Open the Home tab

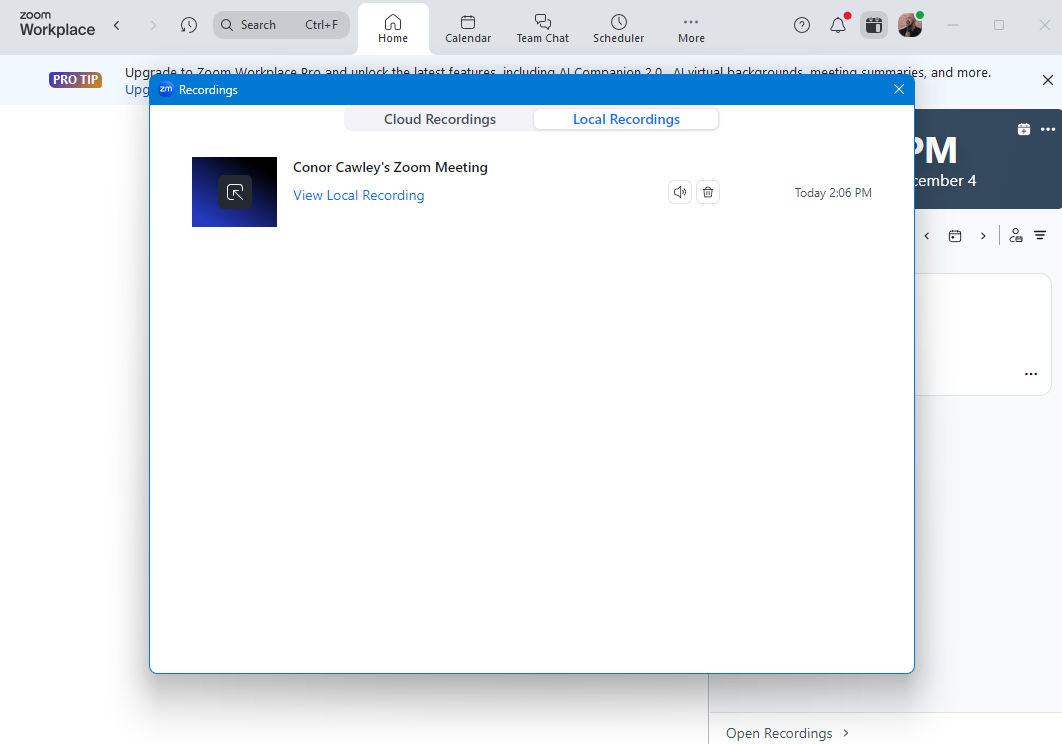(393, 29)
